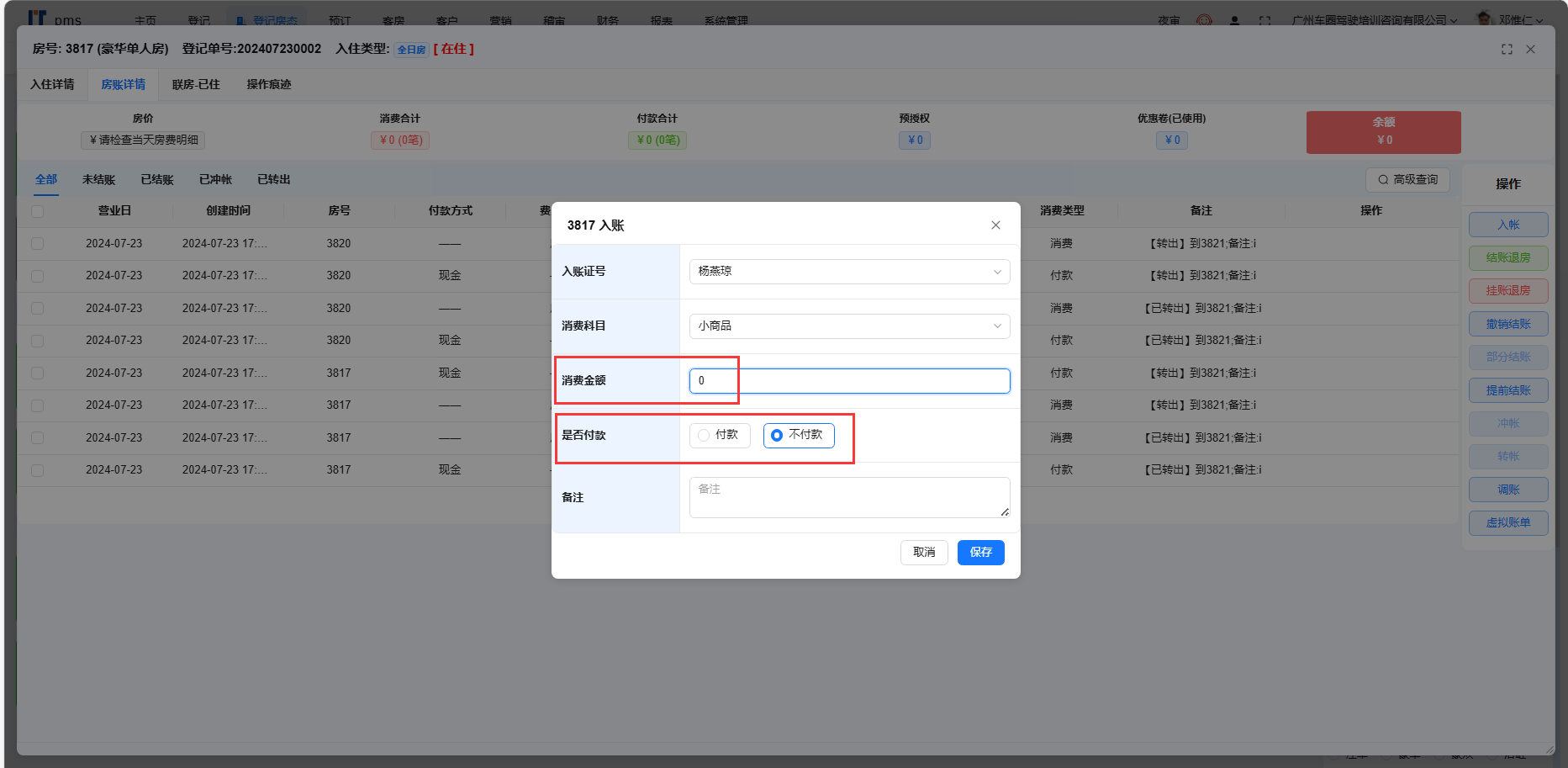This screenshot has width=1568, height=768.
Task: Click the red 余额 balance box
Action: click(x=1383, y=132)
